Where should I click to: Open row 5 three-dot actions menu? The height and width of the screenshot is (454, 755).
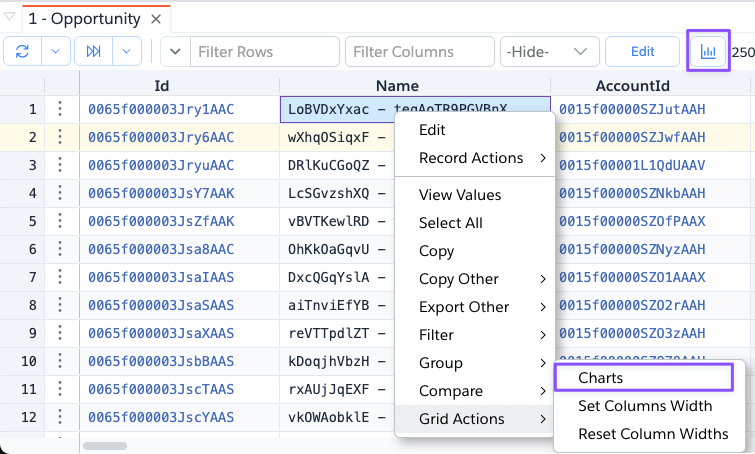[60, 221]
